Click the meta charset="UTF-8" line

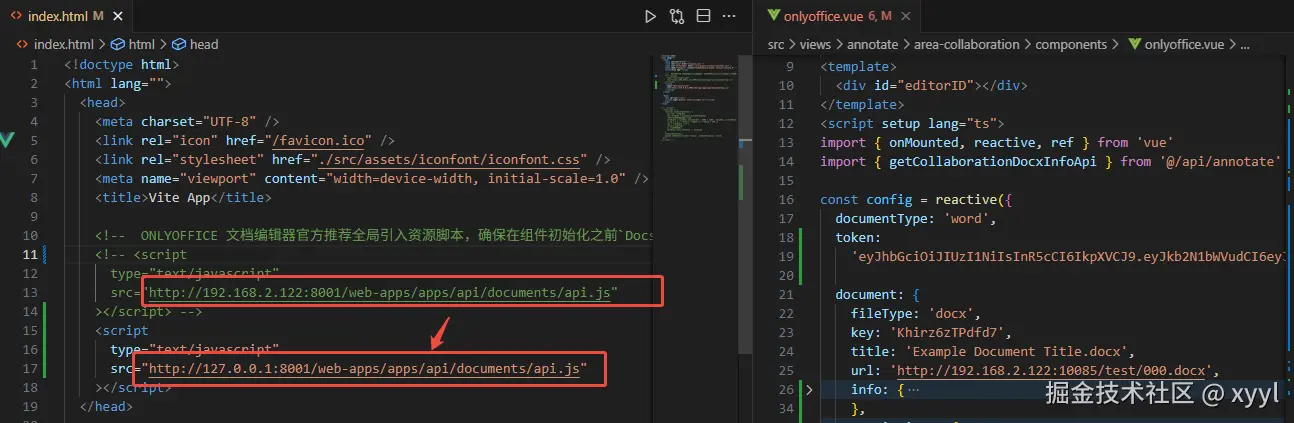point(187,121)
